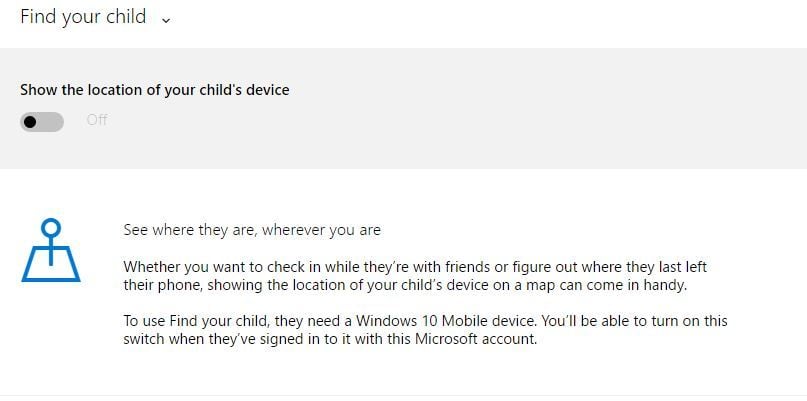
Task: Enable the child's device location toggle
Action: click(42, 121)
